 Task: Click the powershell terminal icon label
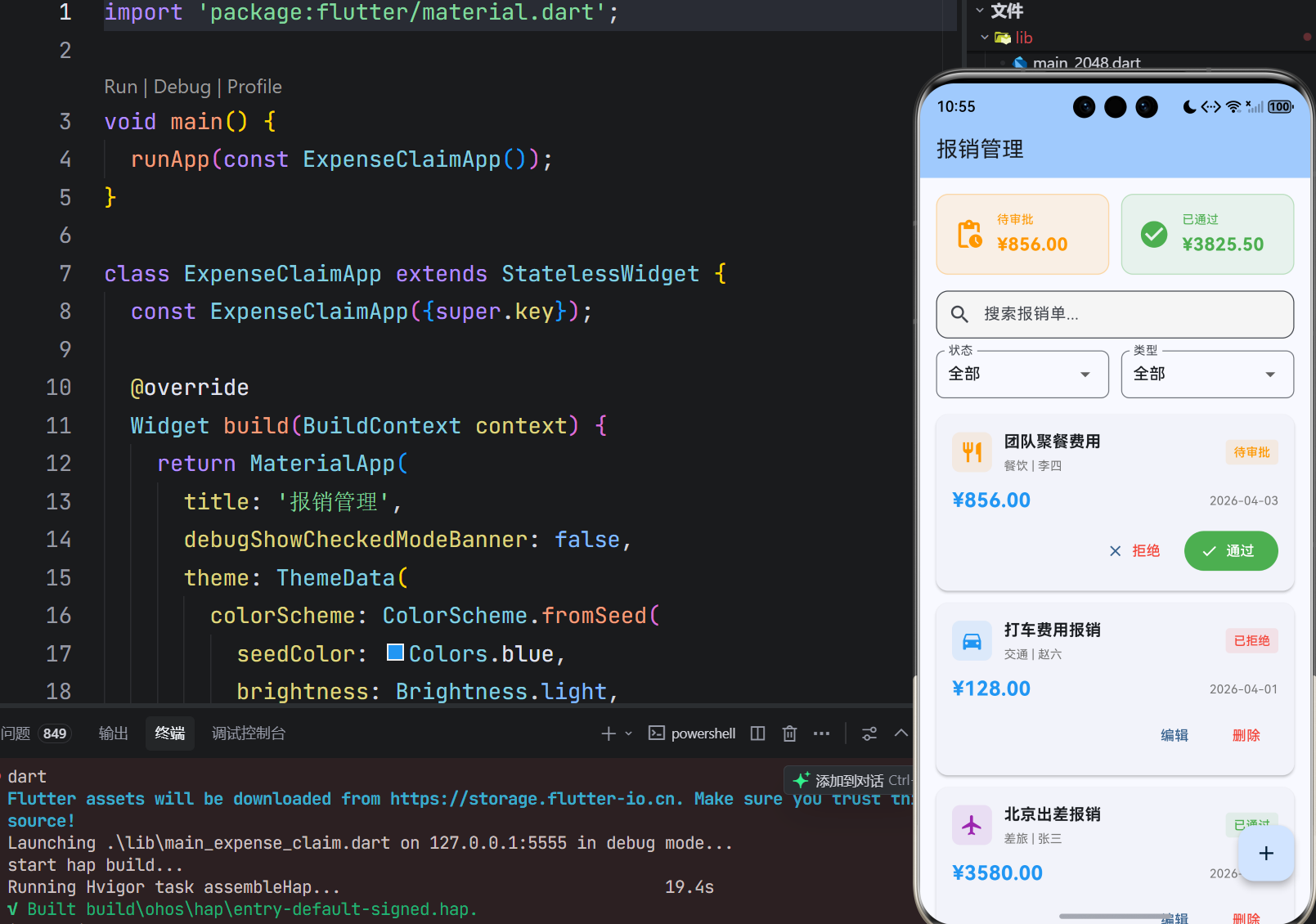[692, 733]
